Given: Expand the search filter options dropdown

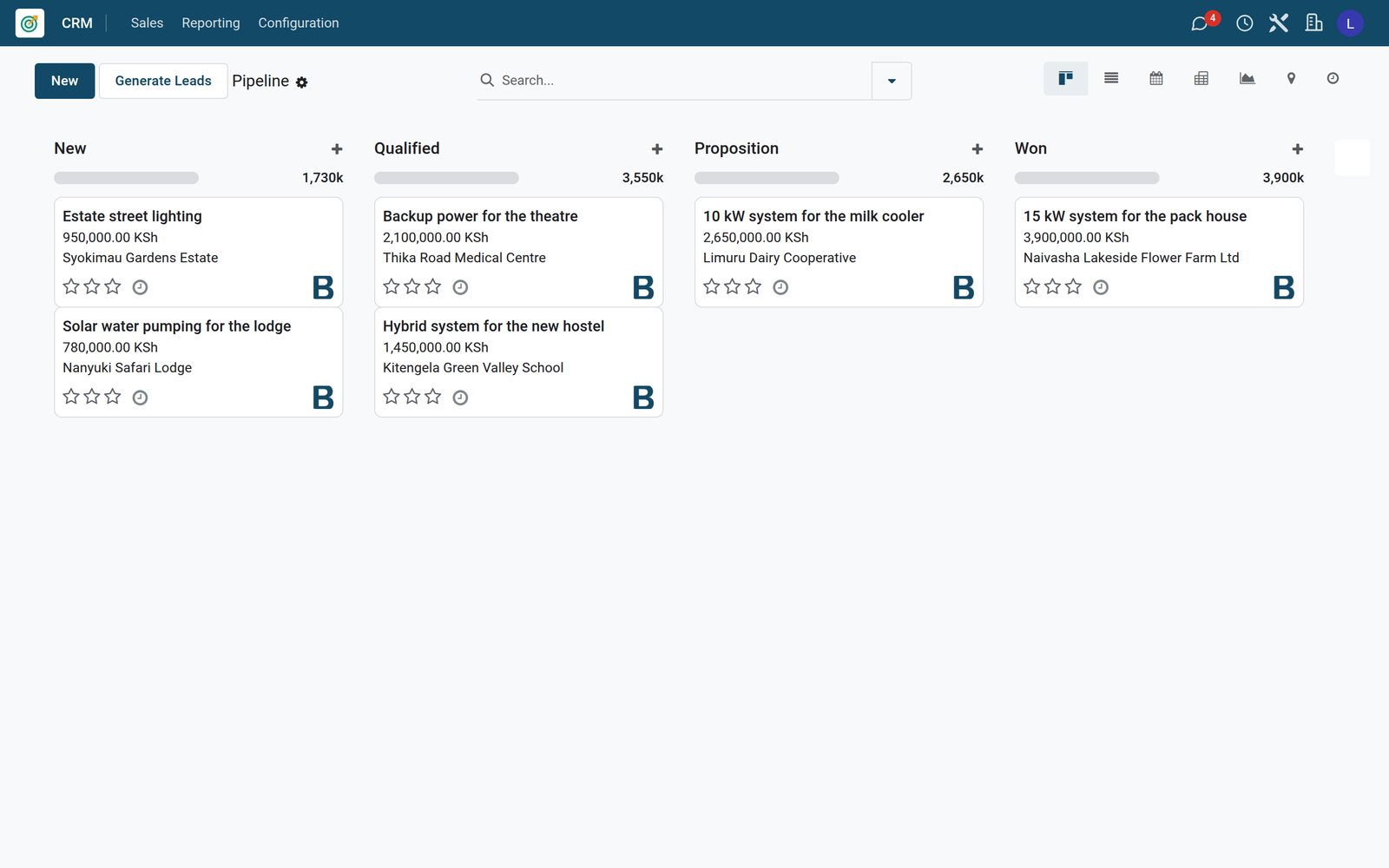Looking at the screenshot, I should point(892,81).
